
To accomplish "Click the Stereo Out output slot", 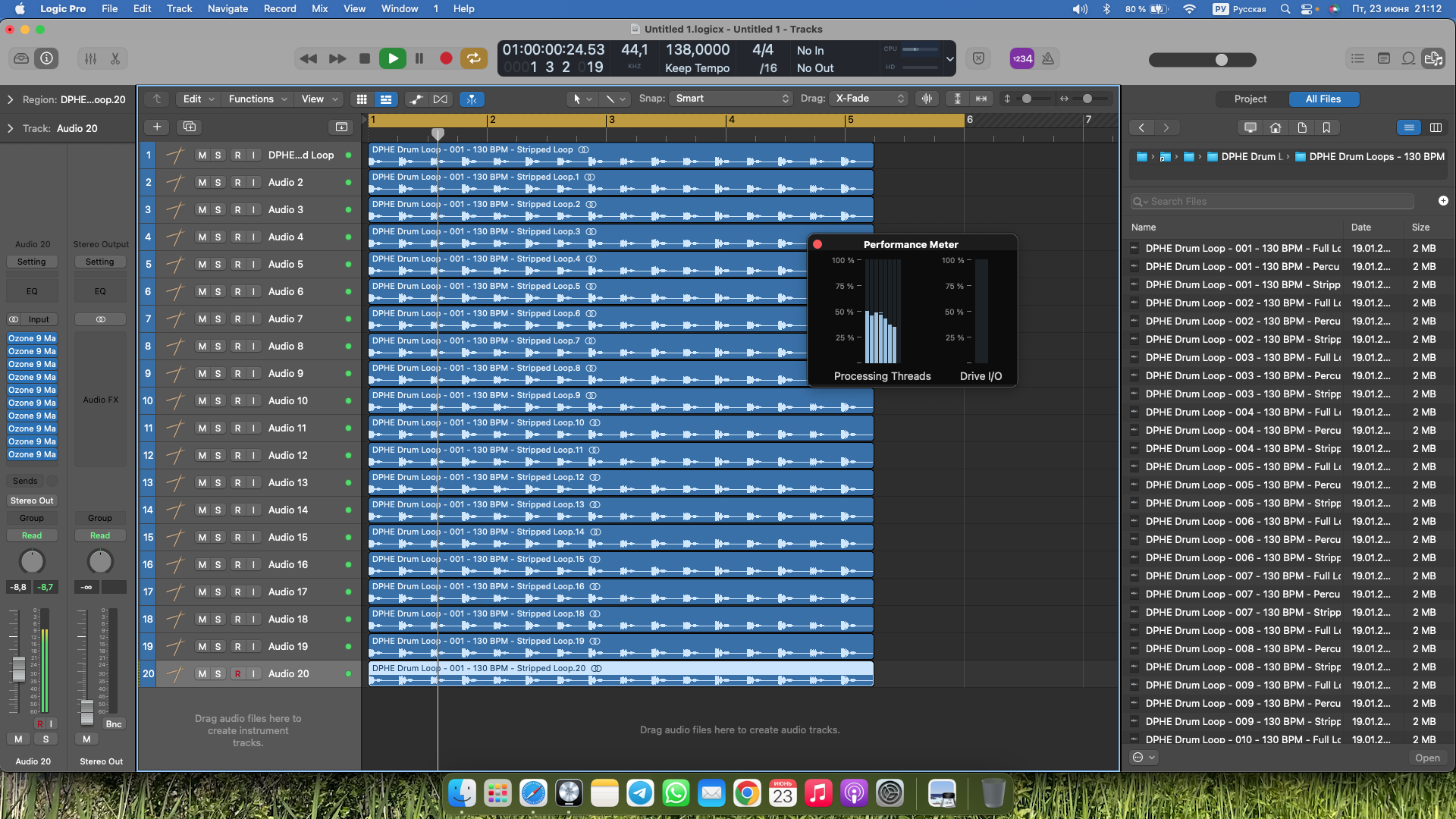I will (32, 500).
